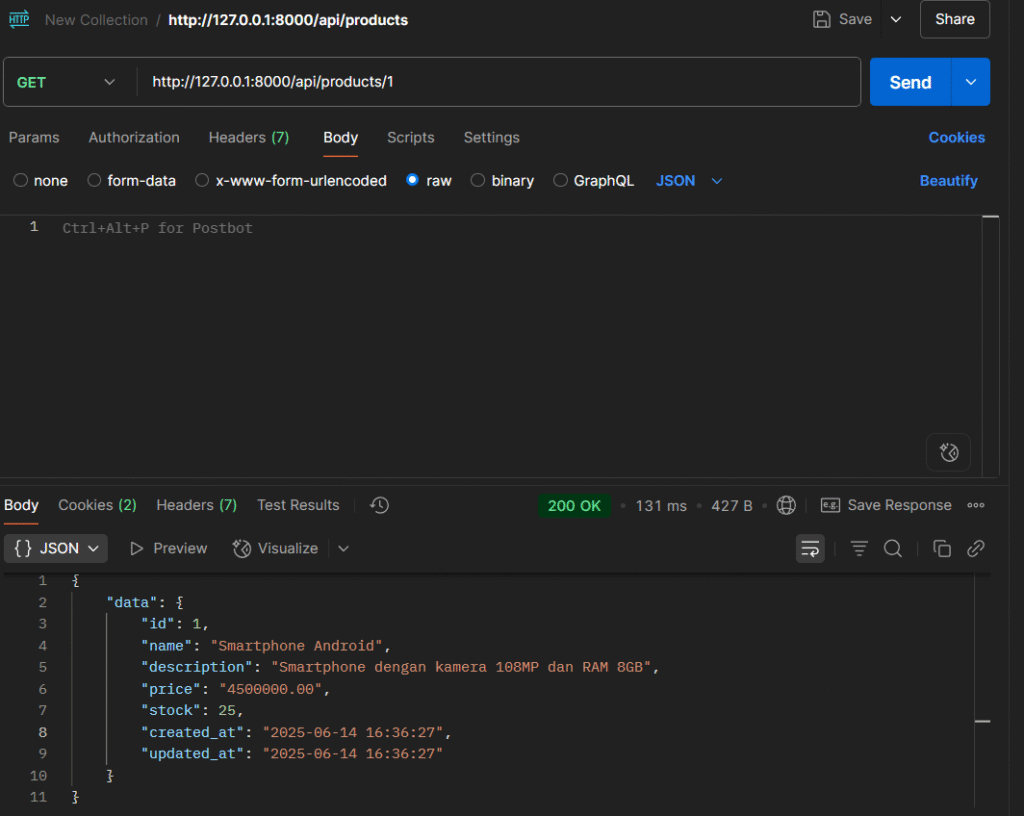This screenshot has width=1024, height=816.
Task: Switch to the Headers (7) request tab
Action: pos(248,138)
